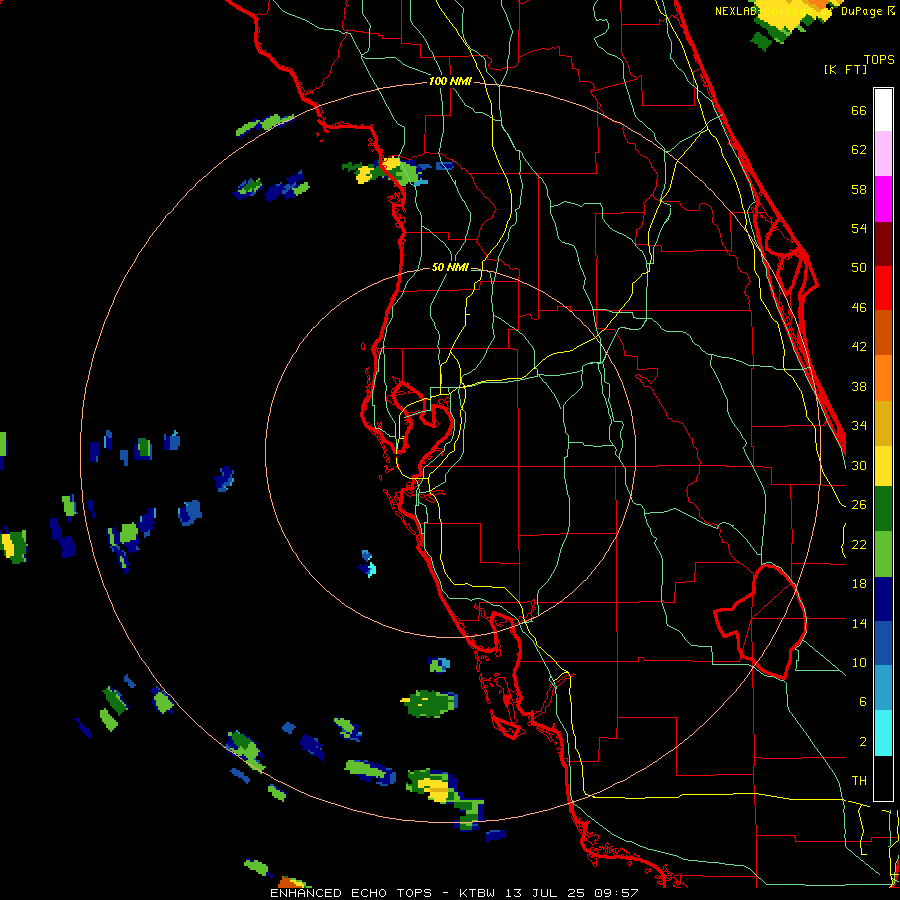This screenshot has width=900, height=900.
Task: Click the legend value '26'
Action: pos(859,505)
